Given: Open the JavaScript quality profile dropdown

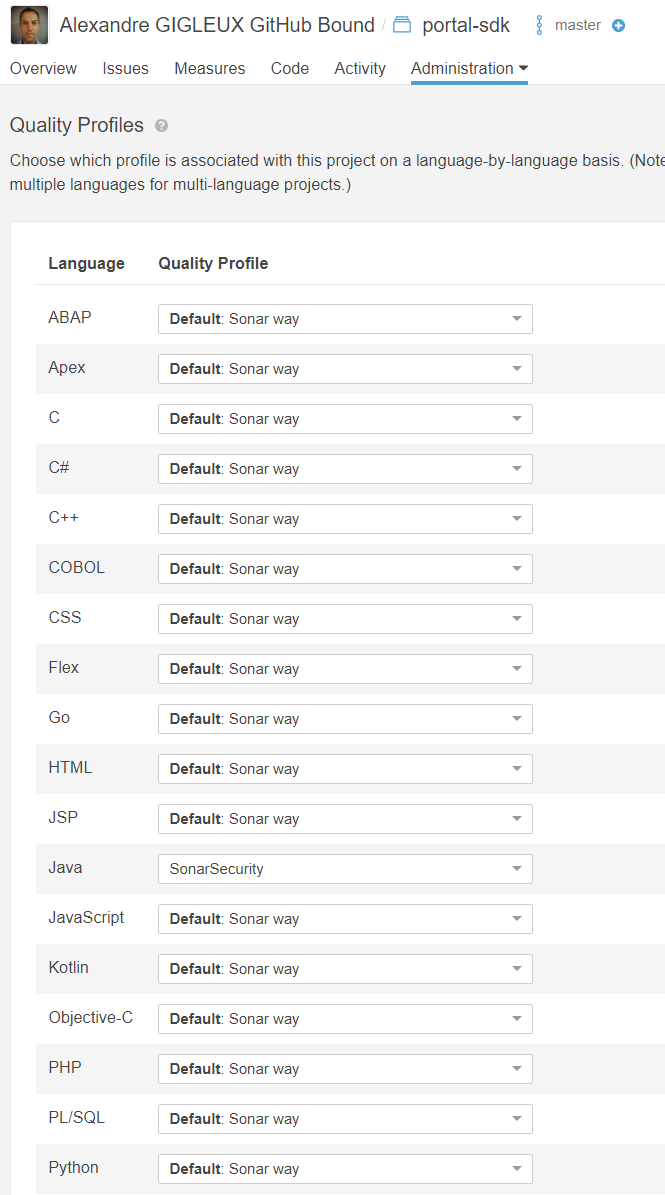Looking at the screenshot, I should (345, 919).
